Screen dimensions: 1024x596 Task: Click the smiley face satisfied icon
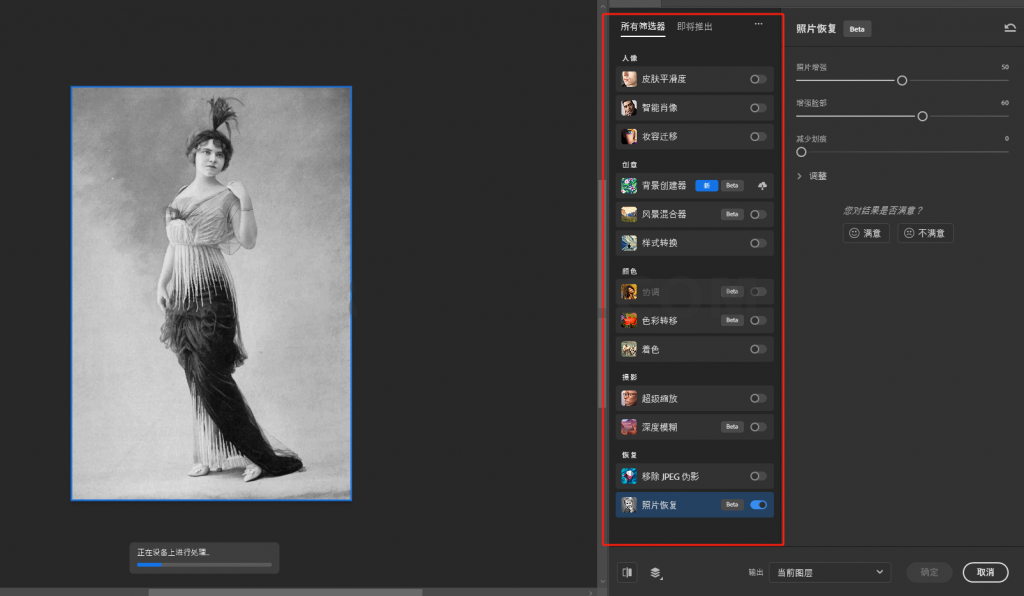tap(854, 233)
